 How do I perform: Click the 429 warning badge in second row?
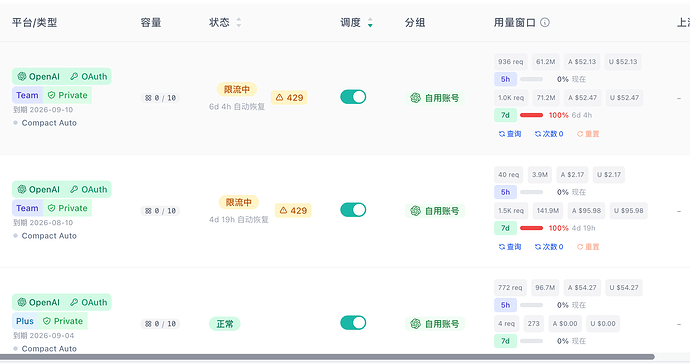pos(293,210)
